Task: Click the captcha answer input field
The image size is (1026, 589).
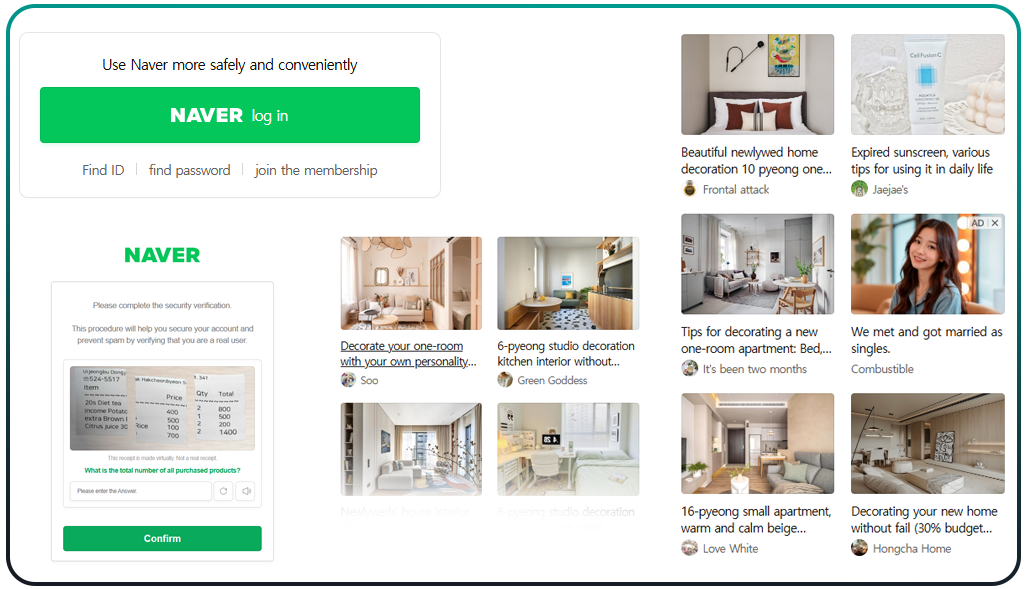Action: (141, 491)
